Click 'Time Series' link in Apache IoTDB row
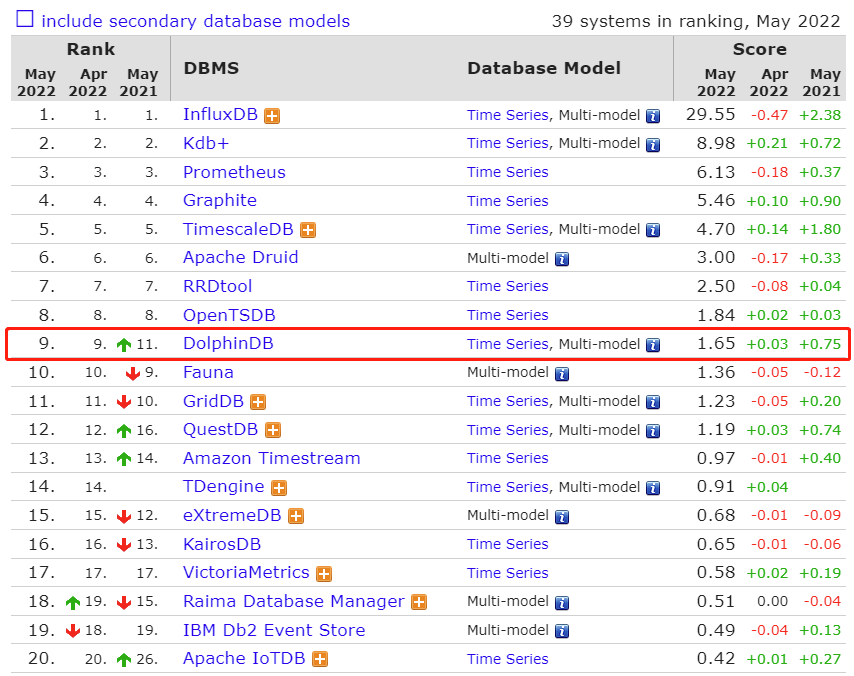 (x=508, y=659)
